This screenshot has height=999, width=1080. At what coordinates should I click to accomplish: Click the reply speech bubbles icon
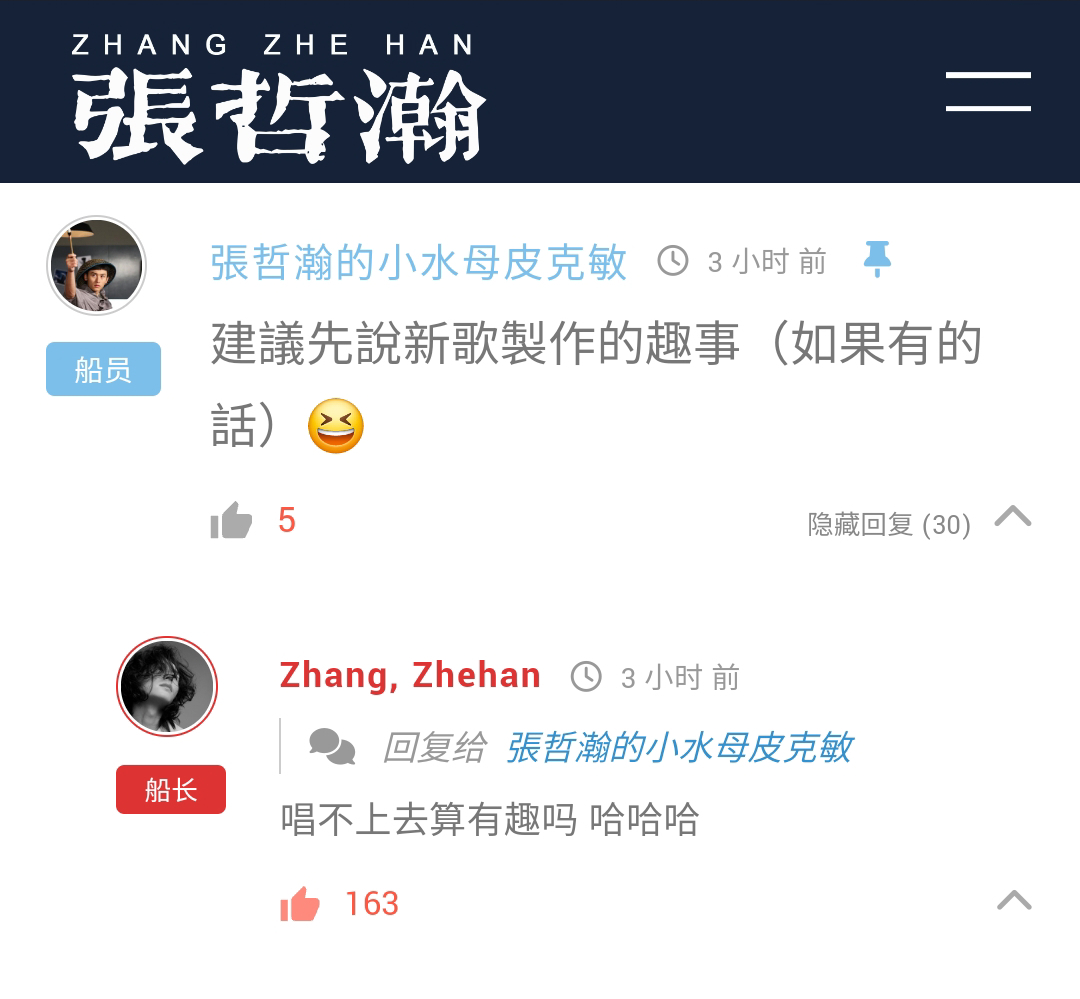(x=332, y=747)
